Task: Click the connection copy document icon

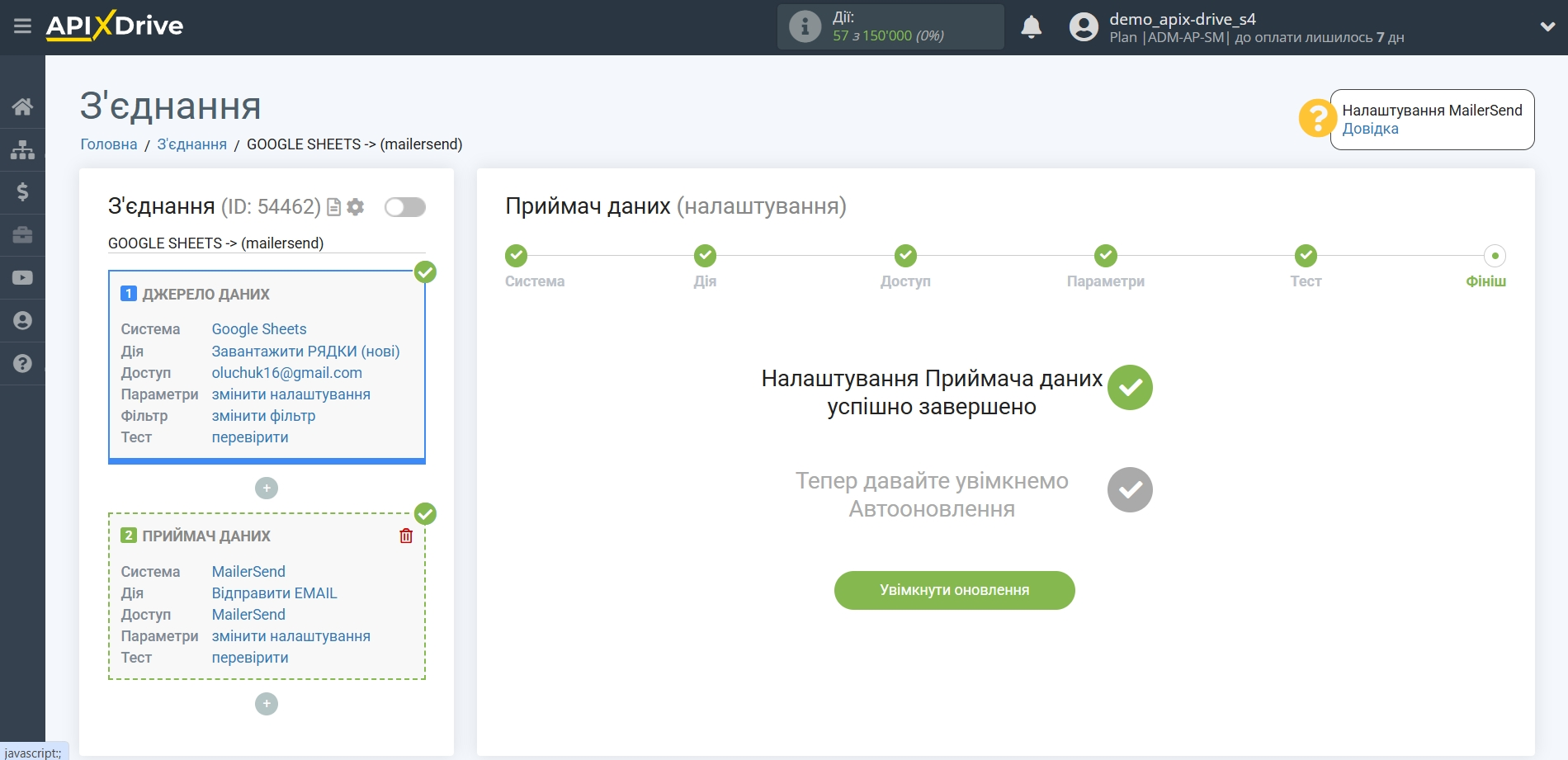Action: [x=334, y=207]
